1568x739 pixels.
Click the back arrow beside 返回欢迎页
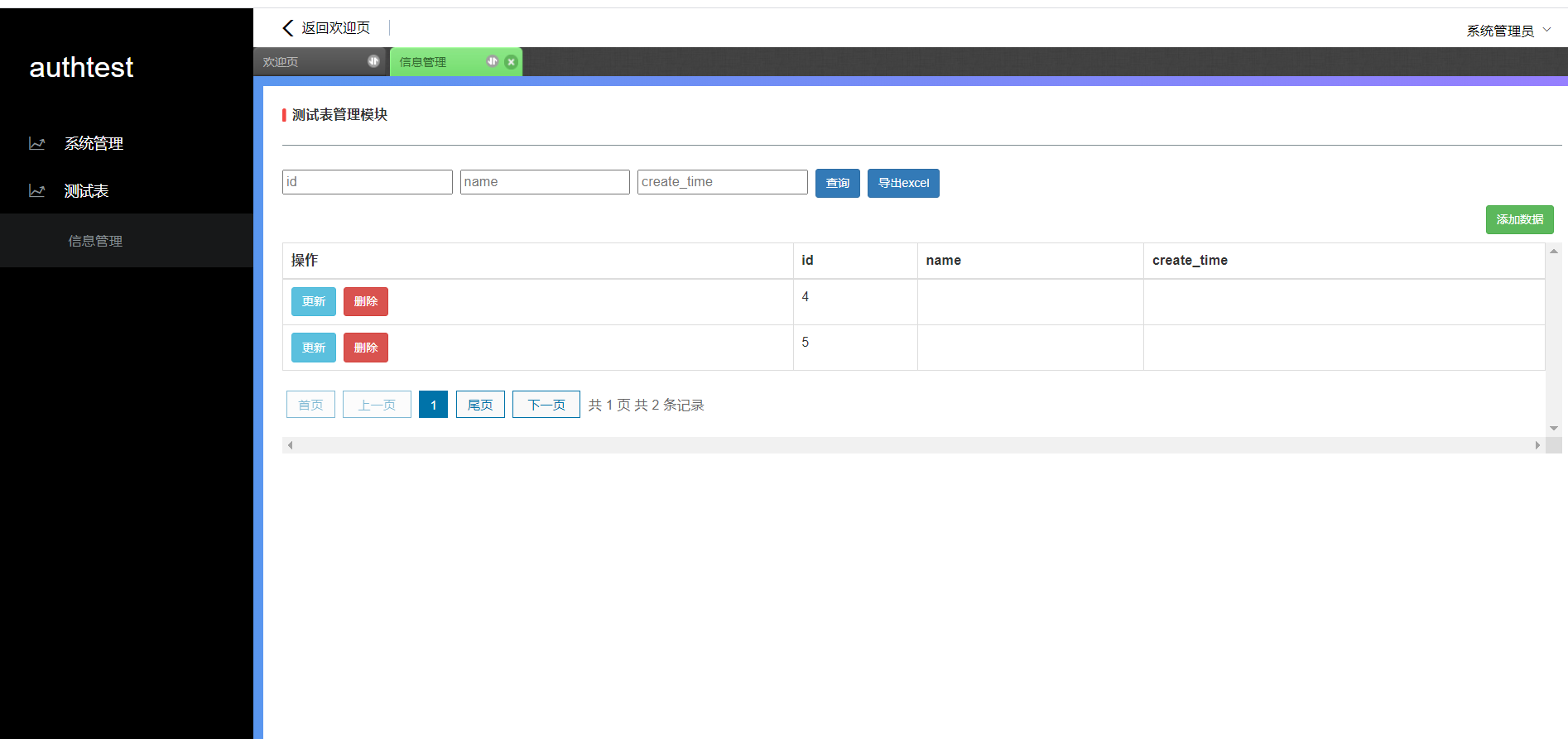click(288, 28)
